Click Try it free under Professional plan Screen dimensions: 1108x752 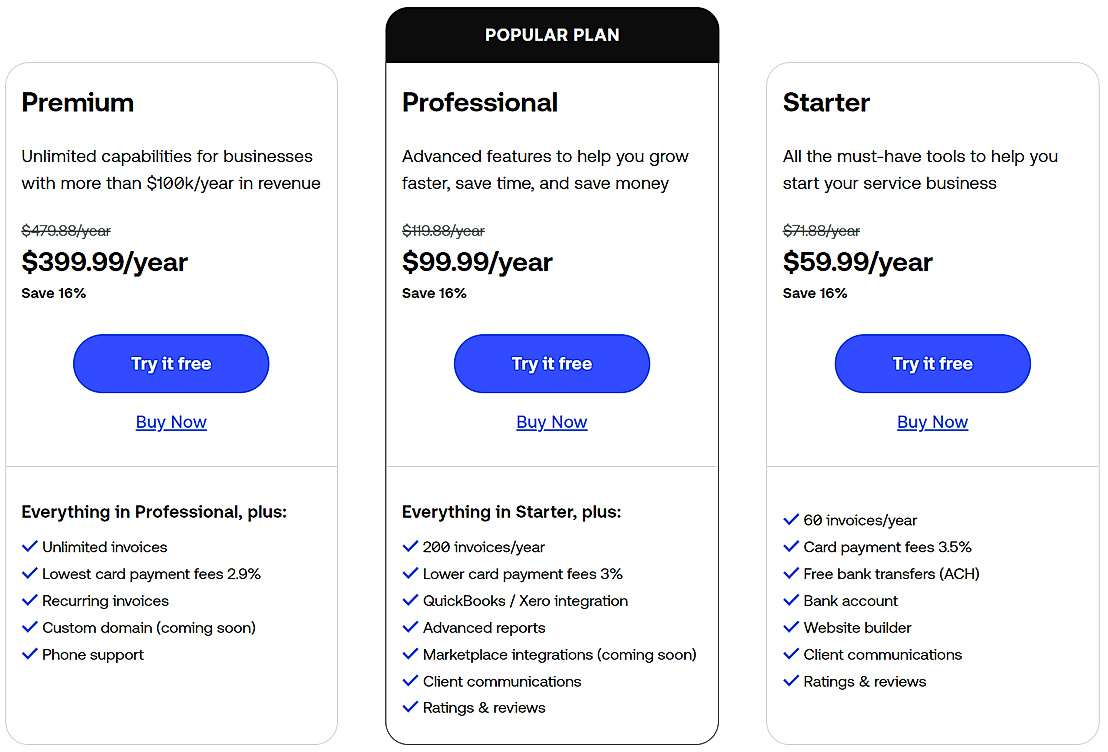pos(552,364)
